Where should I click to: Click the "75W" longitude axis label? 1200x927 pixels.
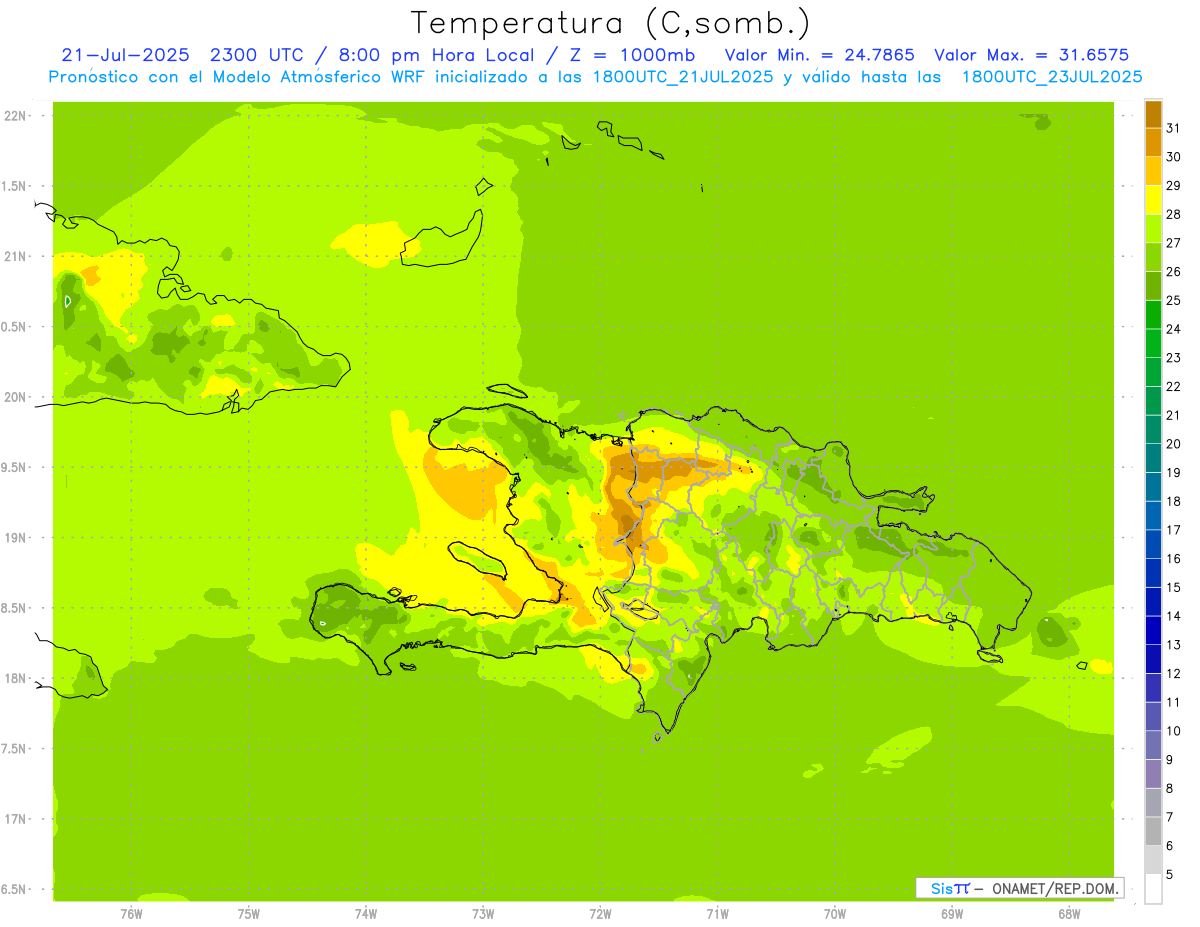click(x=249, y=914)
